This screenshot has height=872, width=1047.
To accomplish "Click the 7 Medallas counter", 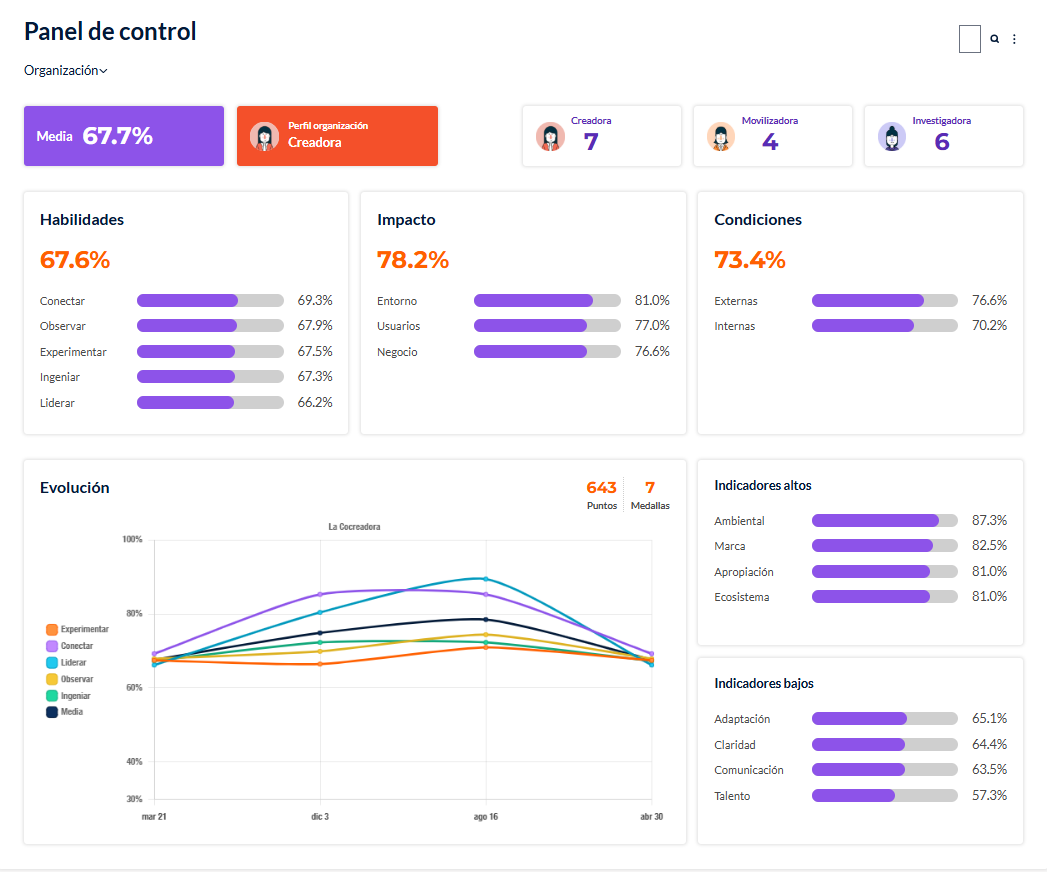I will [650, 495].
